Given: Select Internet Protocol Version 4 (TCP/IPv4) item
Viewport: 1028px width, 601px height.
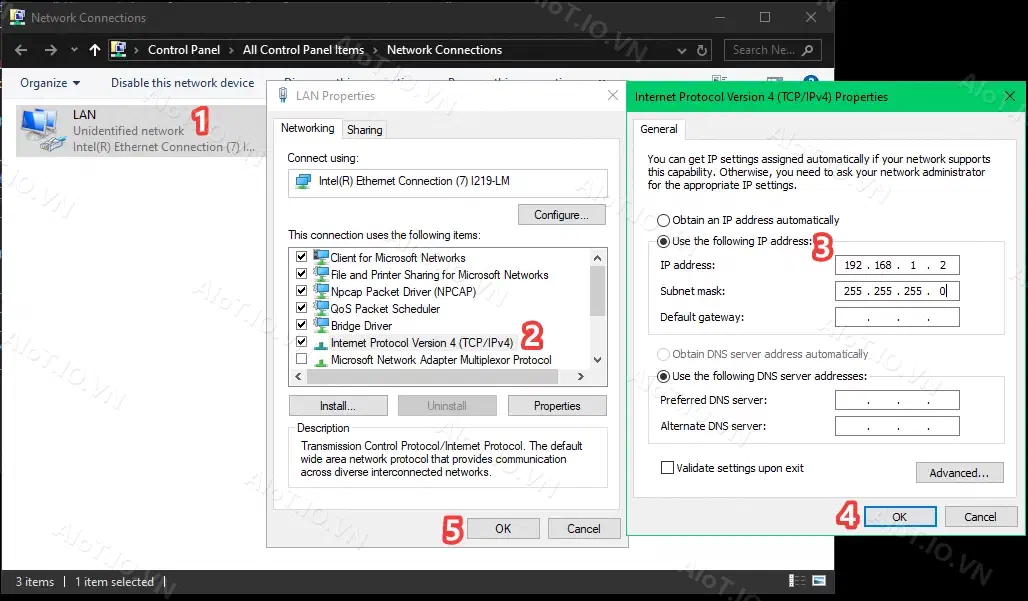Looking at the screenshot, I should [x=422, y=343].
